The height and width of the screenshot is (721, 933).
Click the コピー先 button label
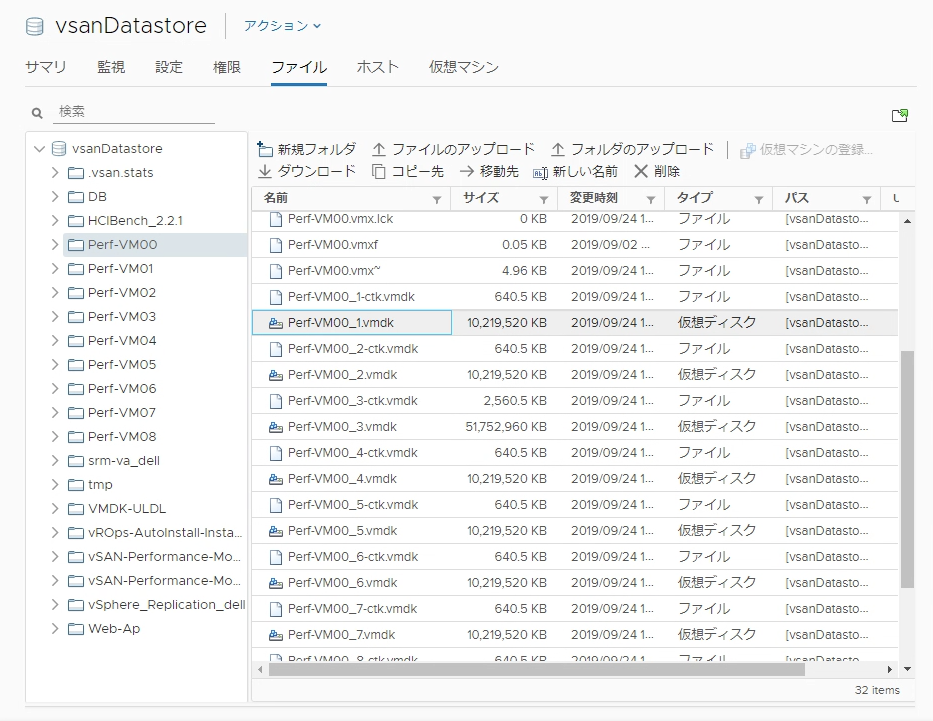pyautogui.click(x=418, y=171)
